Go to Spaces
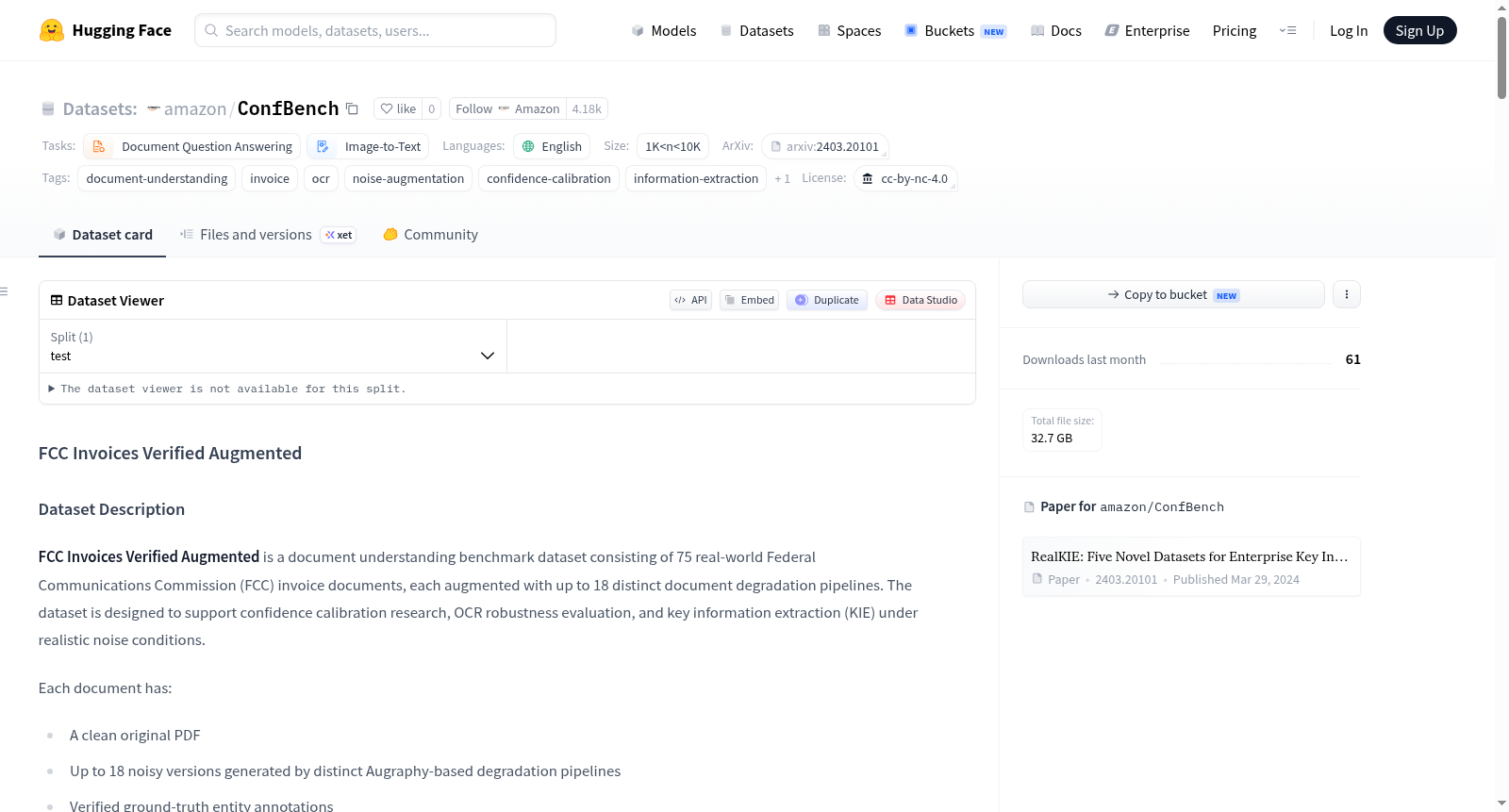 [x=849, y=30]
